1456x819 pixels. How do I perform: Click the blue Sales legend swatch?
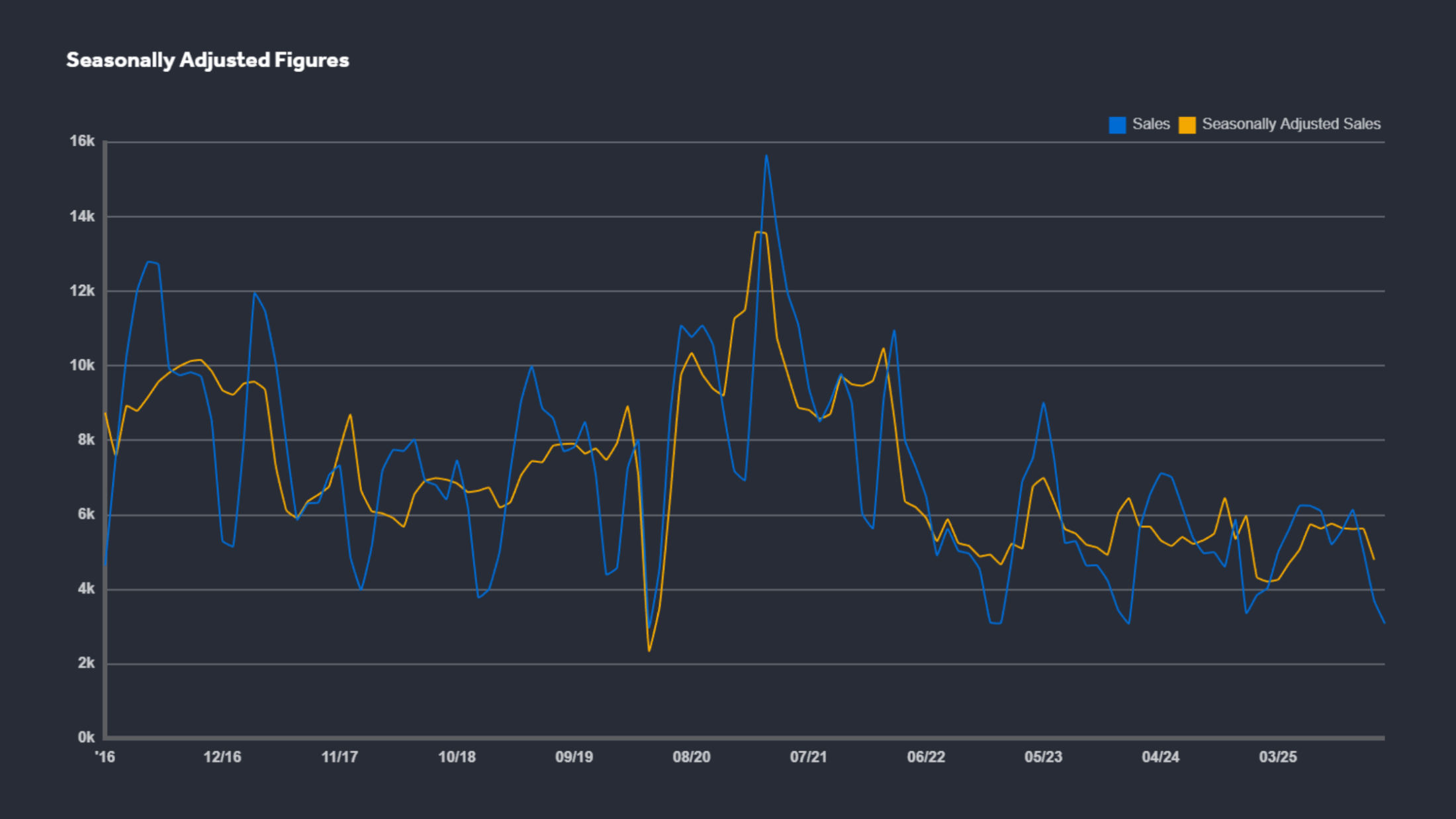point(1117,125)
